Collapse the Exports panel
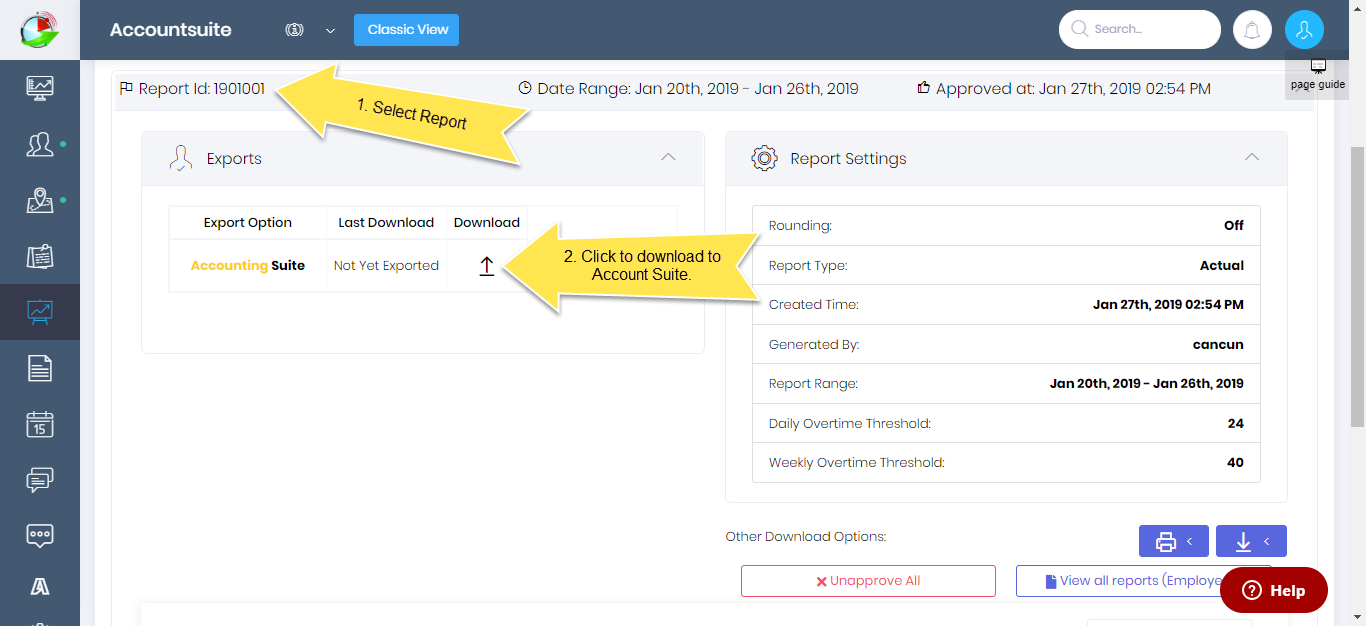Viewport: 1366px width, 626px height. [x=669, y=157]
